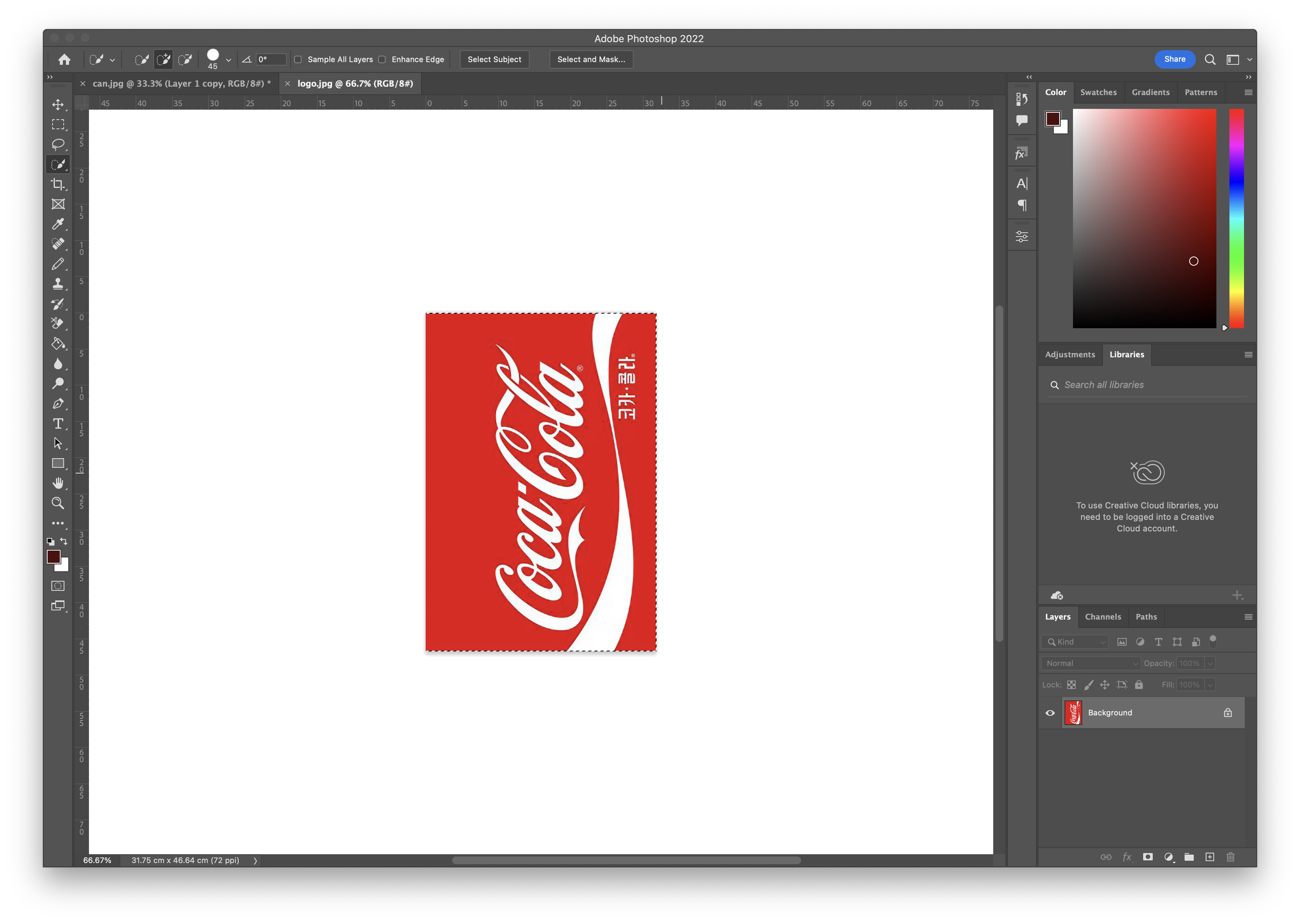Open the Opacity value dropdown
The height and width of the screenshot is (924, 1300).
(1210, 663)
